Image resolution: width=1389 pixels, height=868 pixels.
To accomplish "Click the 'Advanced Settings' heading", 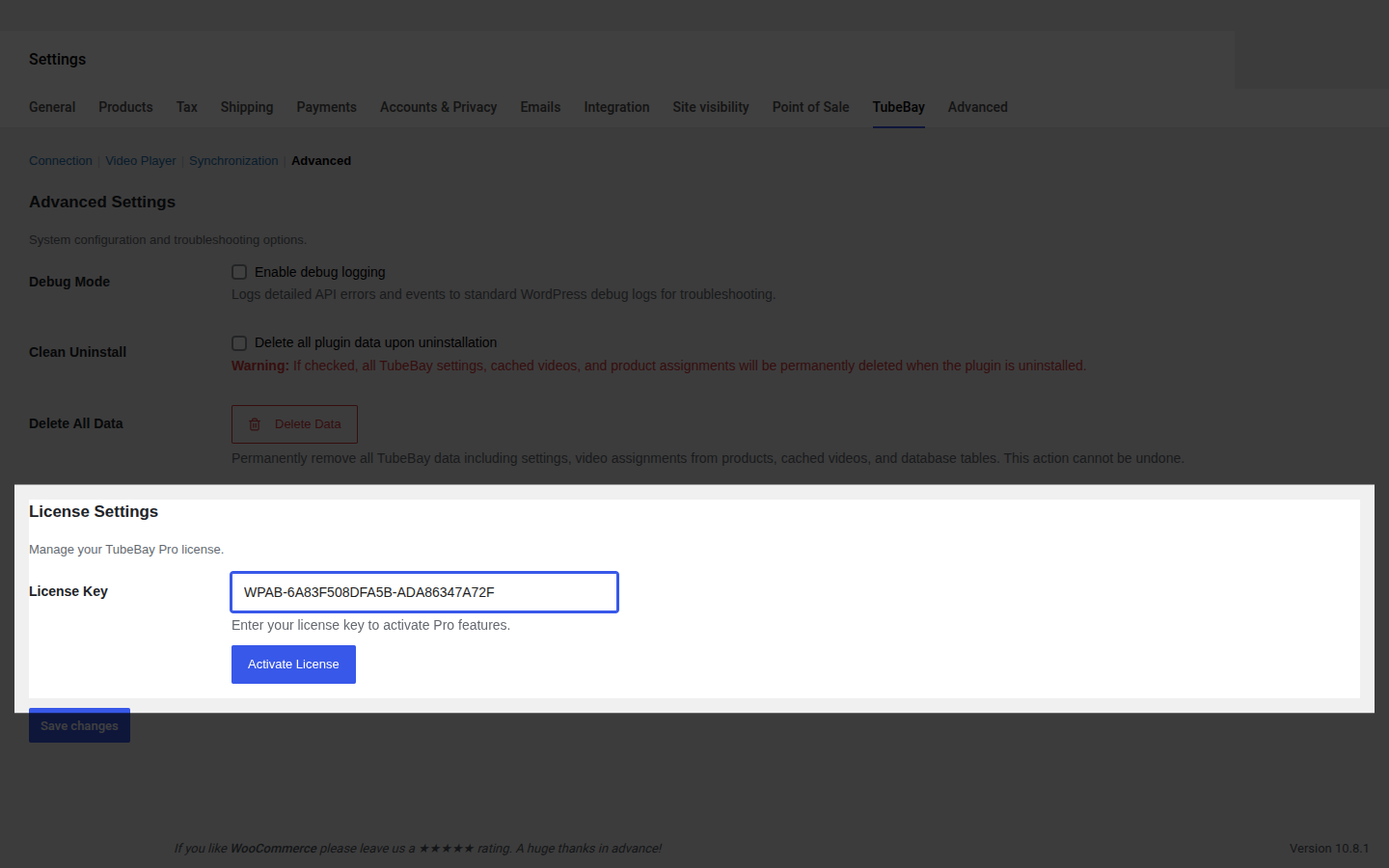I will pyautogui.click(x=102, y=203).
